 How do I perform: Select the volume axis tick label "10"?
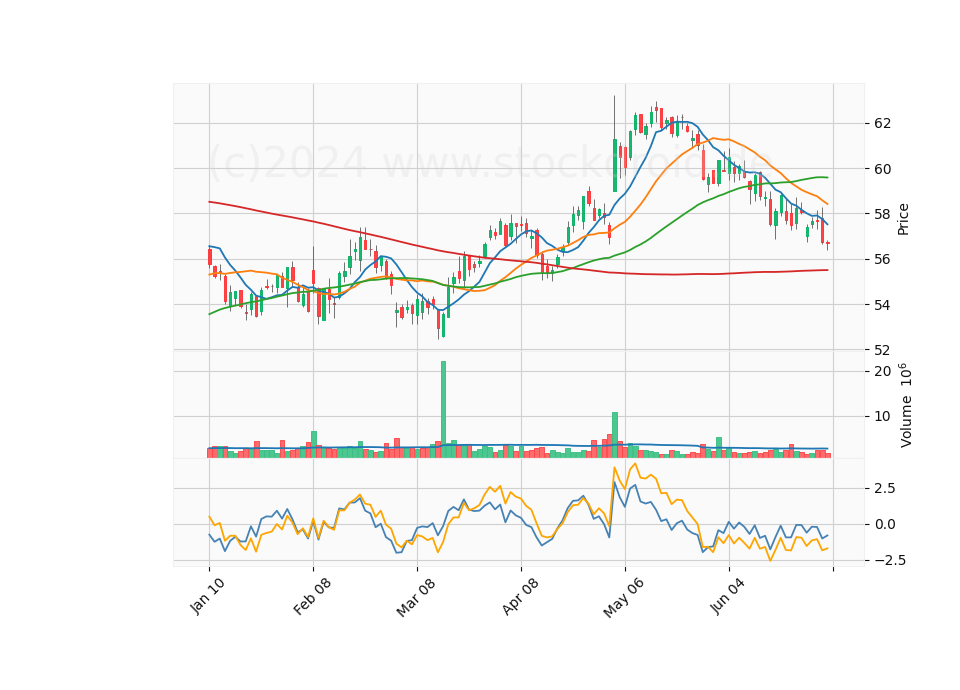[882, 417]
